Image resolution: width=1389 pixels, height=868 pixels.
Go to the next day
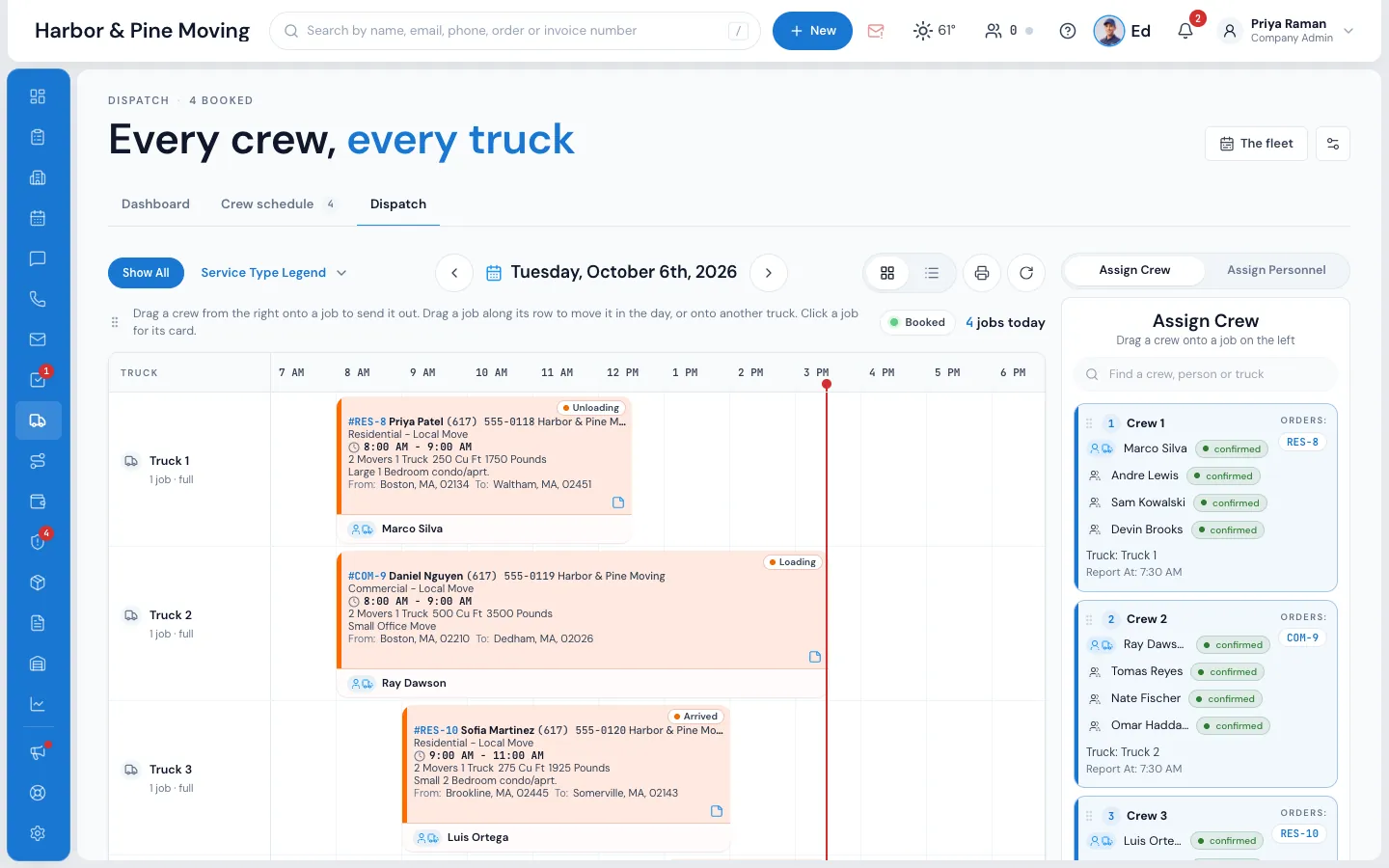769,273
